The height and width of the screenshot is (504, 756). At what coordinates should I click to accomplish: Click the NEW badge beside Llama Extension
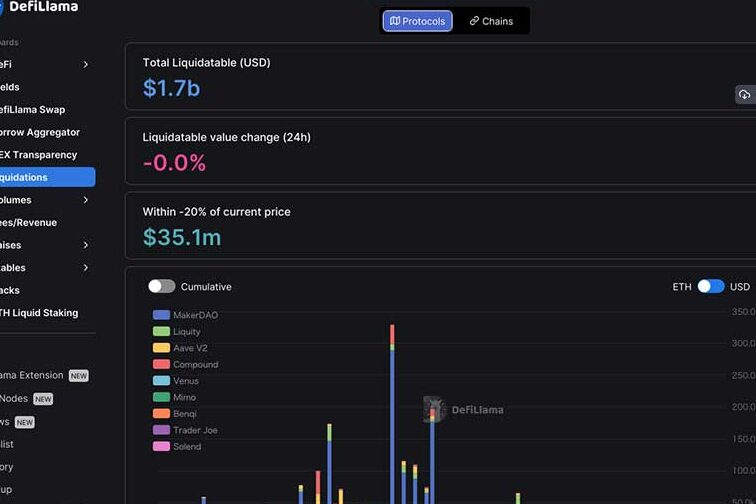point(78,376)
